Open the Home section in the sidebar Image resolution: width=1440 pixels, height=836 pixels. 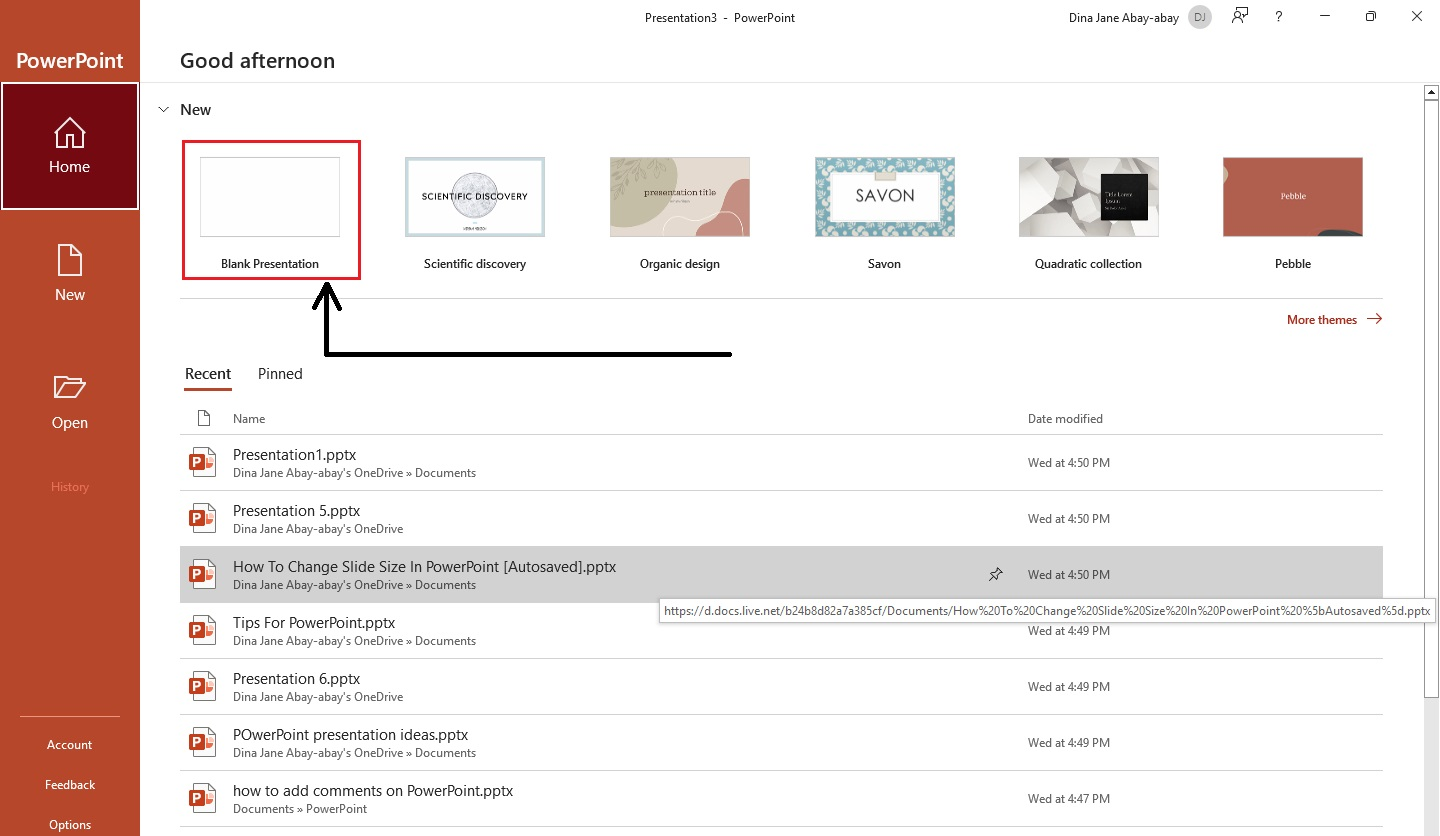[69, 145]
